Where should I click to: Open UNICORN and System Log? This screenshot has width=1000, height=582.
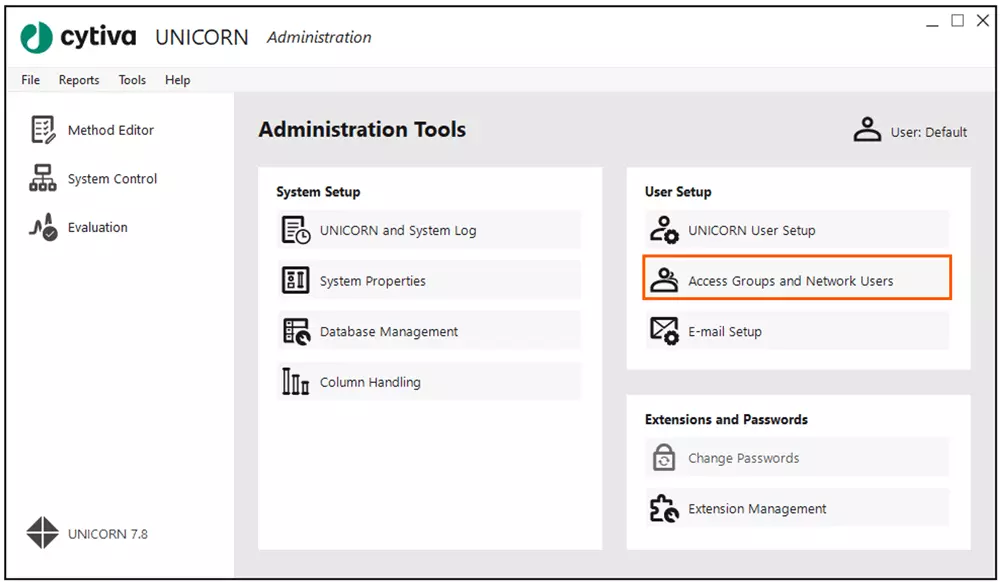(x=428, y=230)
